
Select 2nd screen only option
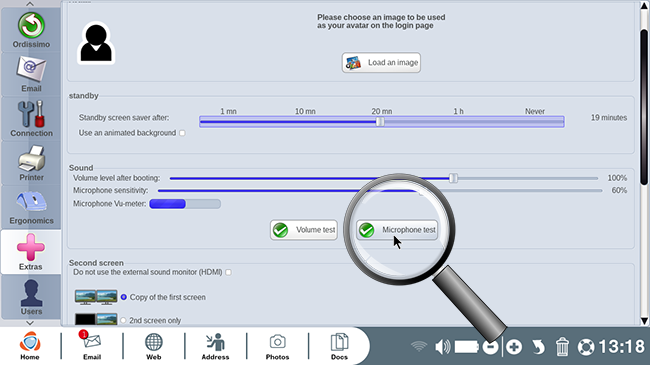click(x=123, y=321)
